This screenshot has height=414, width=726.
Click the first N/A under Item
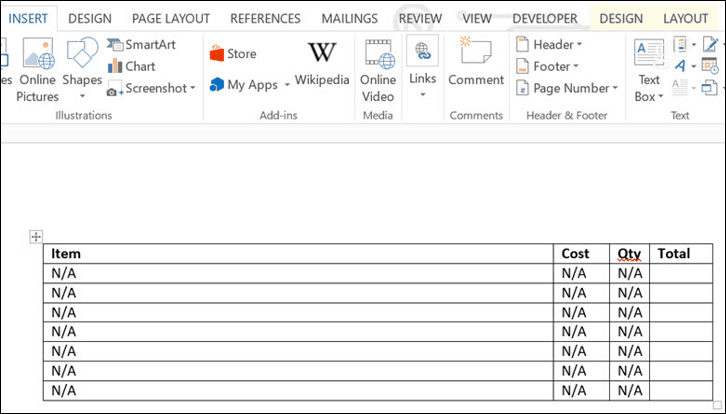click(63, 273)
